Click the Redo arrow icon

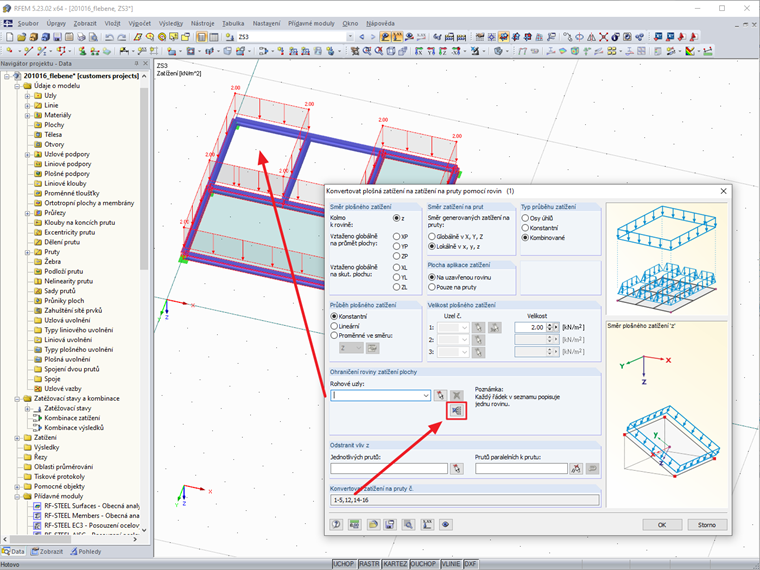tap(122, 37)
